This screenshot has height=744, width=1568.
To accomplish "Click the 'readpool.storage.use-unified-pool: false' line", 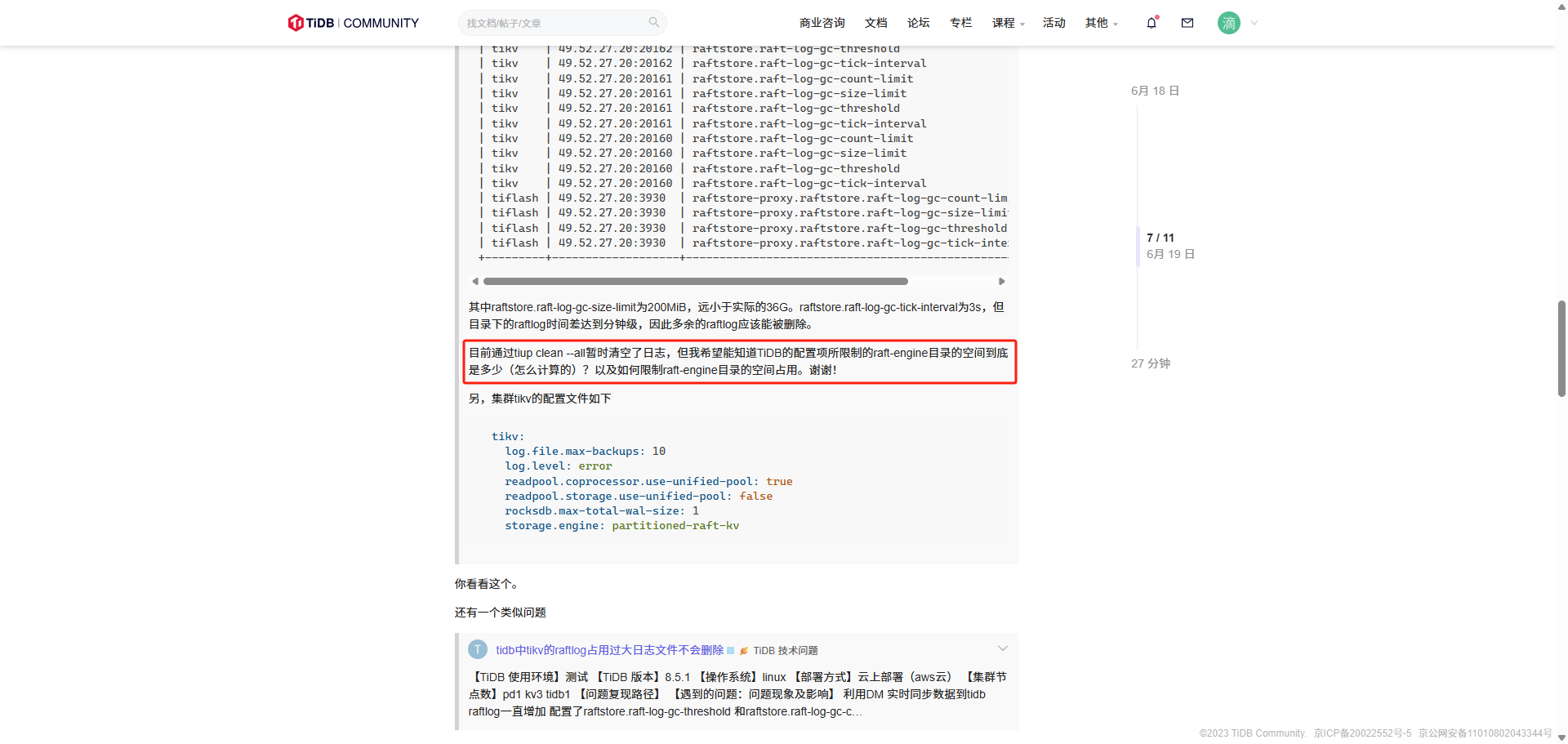I will tap(639, 497).
